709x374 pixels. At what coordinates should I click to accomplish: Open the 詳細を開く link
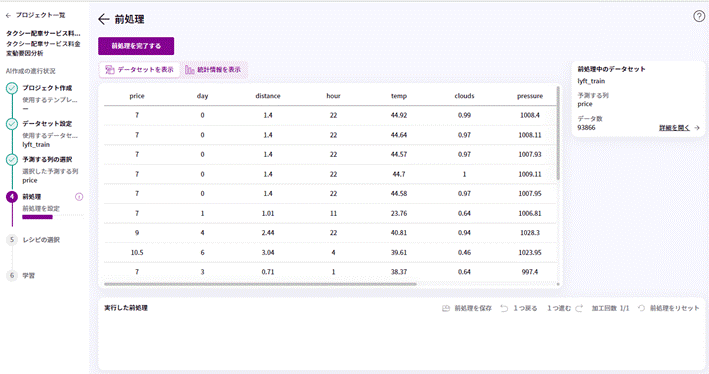(679, 128)
